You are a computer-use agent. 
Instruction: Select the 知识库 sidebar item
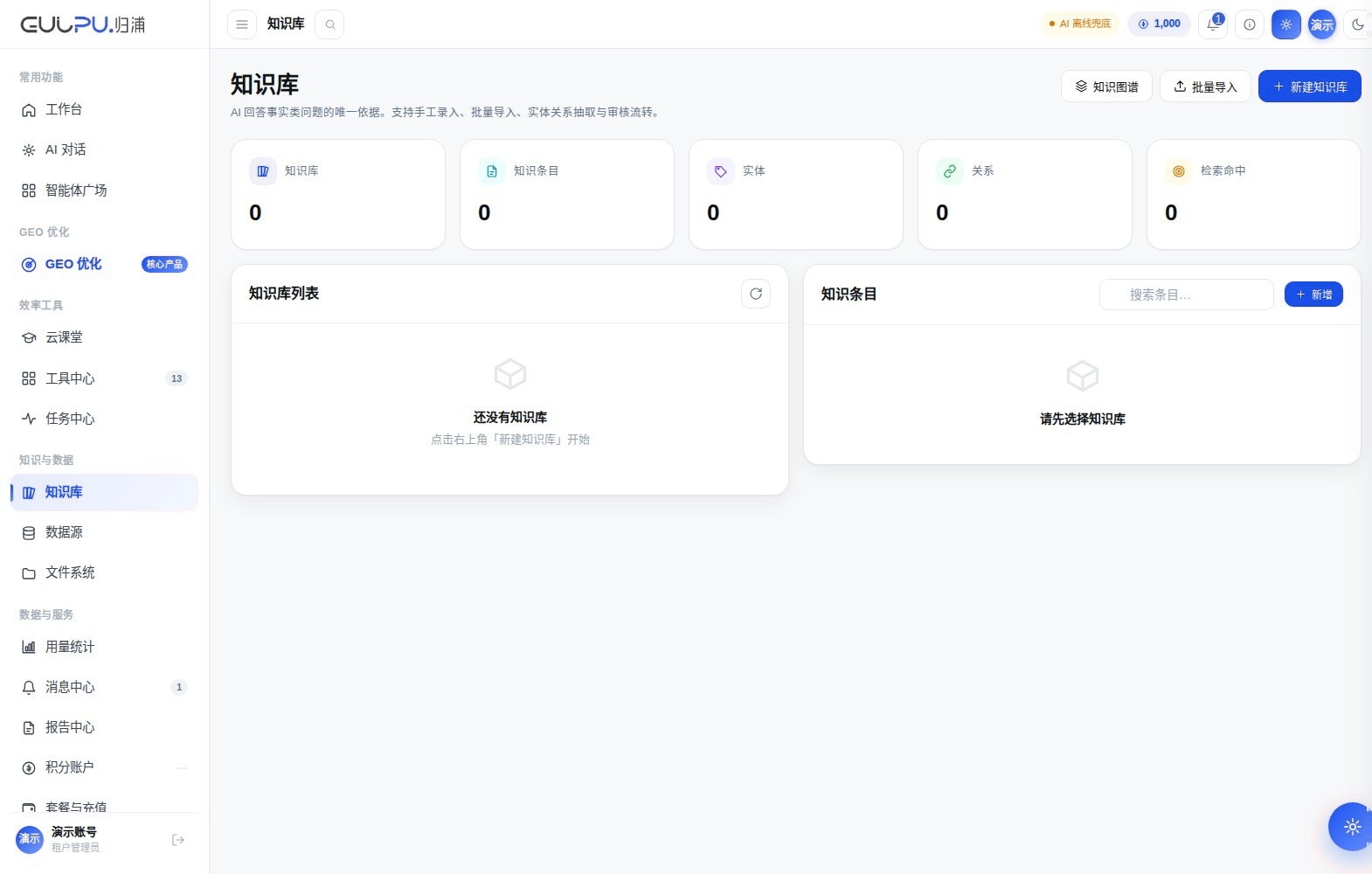[x=105, y=492]
